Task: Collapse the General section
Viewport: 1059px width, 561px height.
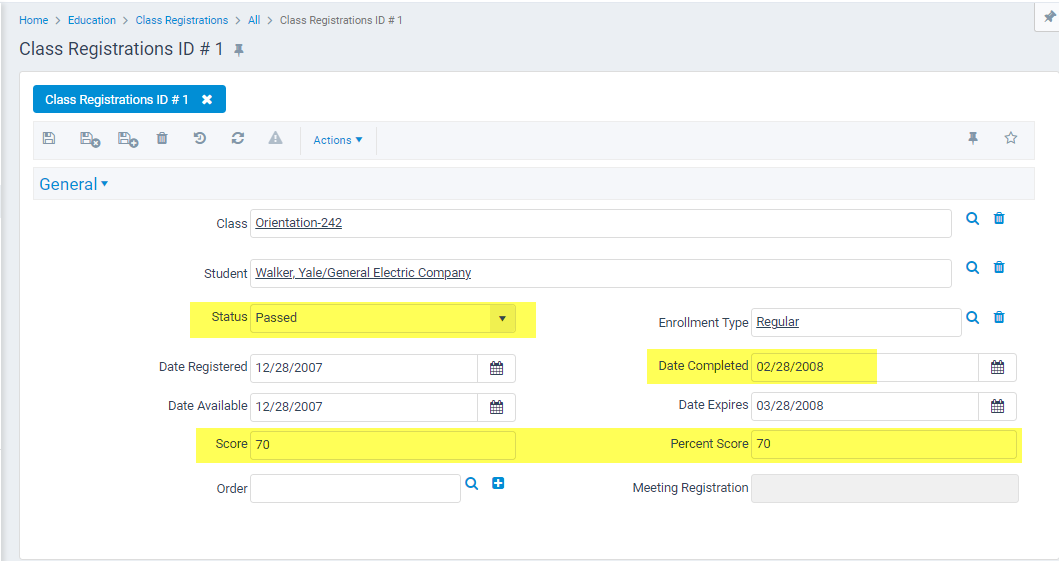Action: coord(74,184)
